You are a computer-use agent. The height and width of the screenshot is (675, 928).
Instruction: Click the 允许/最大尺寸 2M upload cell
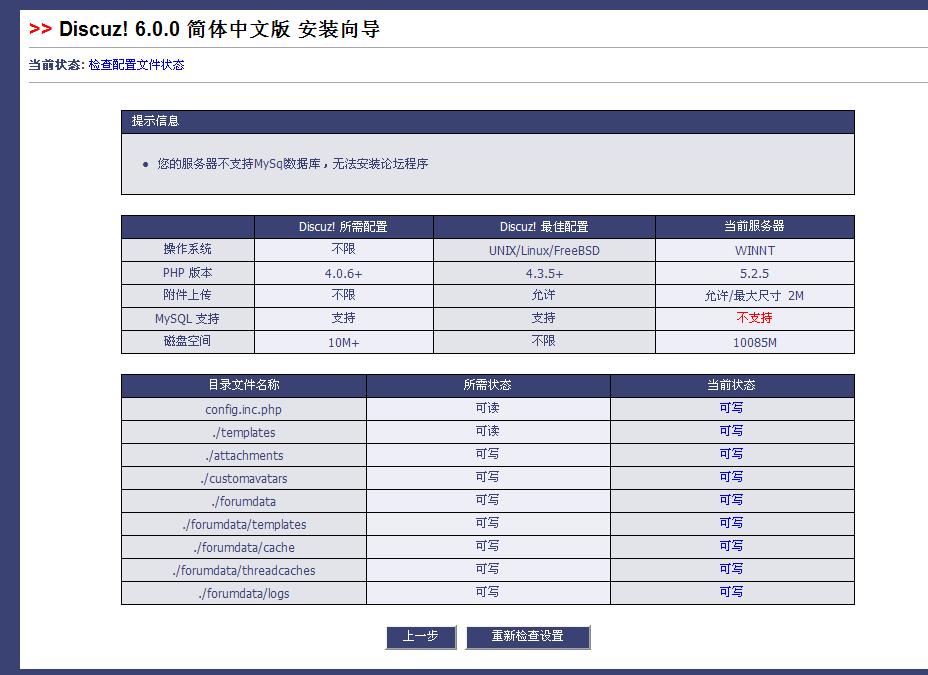(x=755, y=296)
